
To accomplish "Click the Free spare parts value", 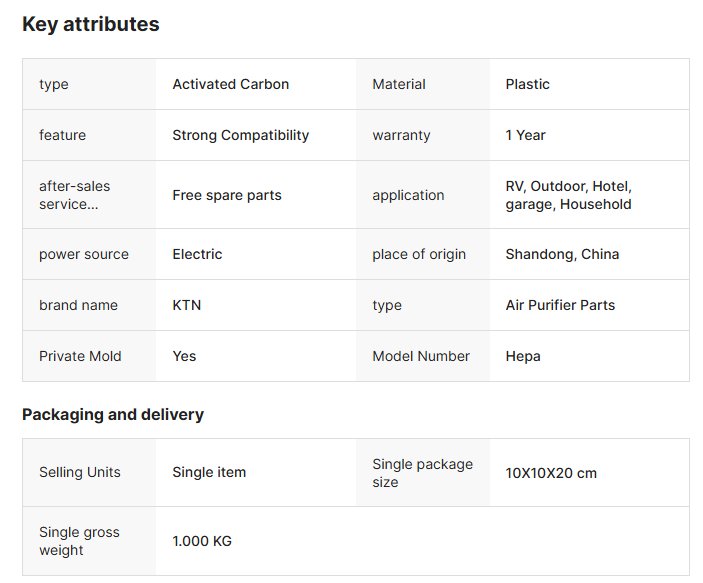I will coord(227,196).
